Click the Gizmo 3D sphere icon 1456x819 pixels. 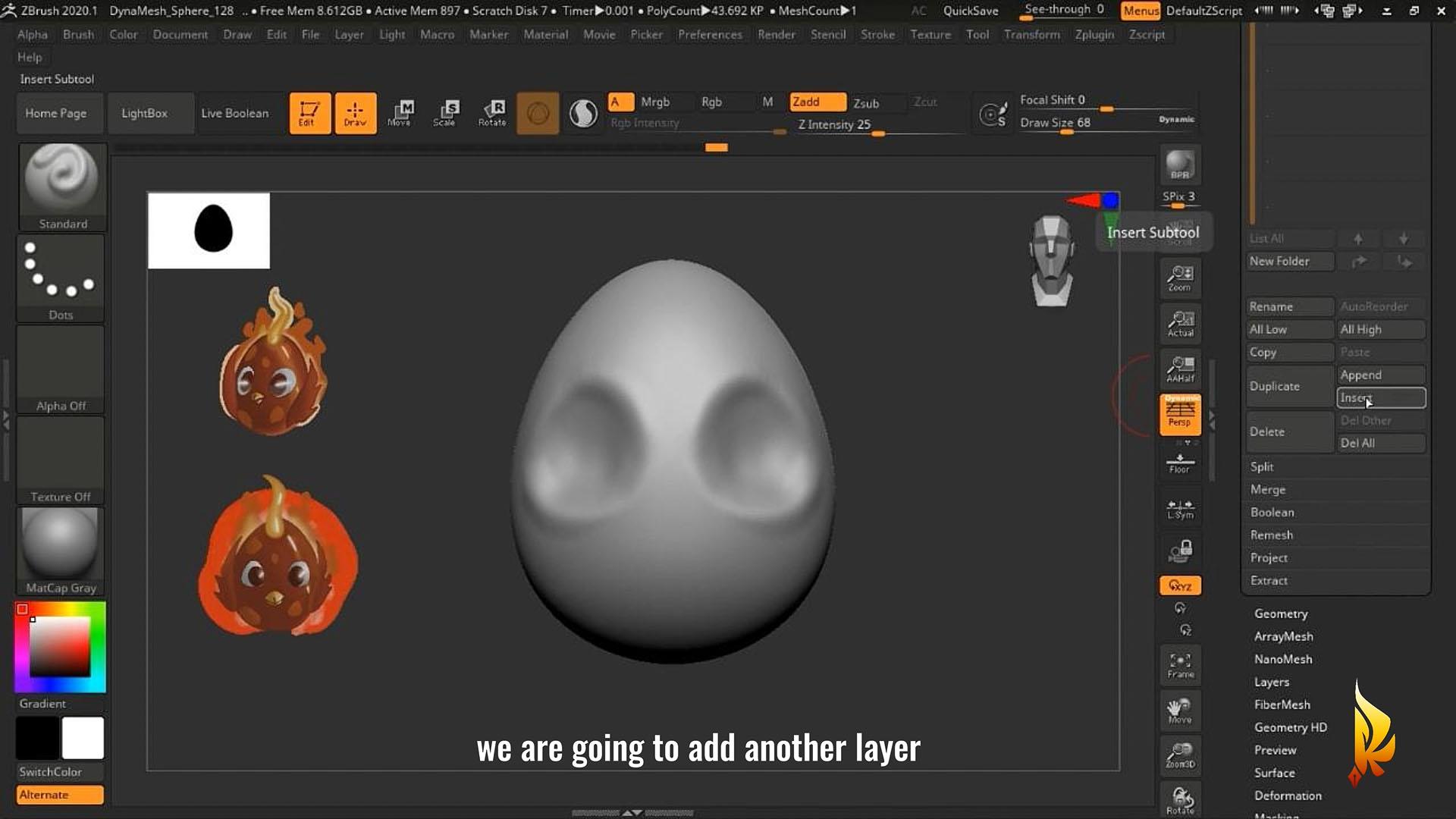(x=538, y=113)
